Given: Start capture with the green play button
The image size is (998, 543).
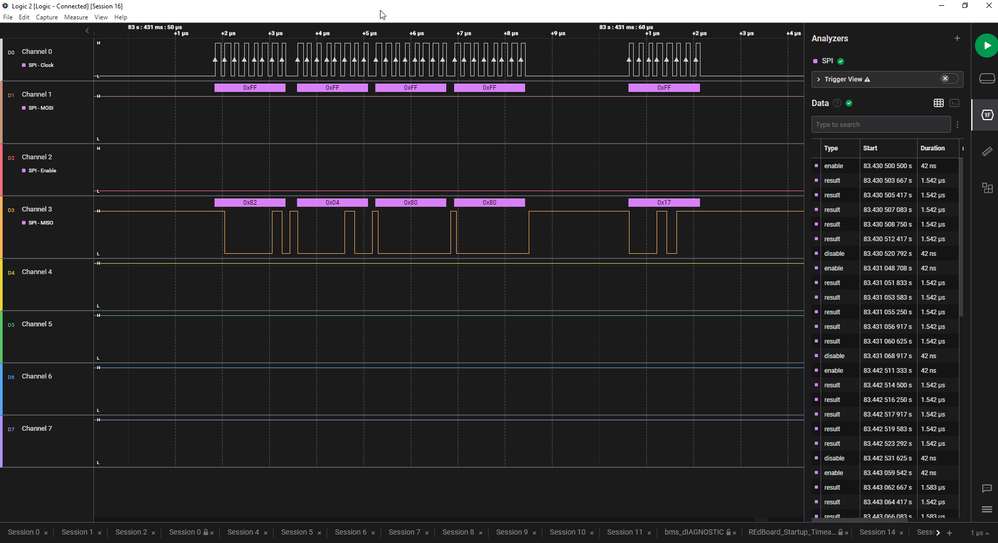Looking at the screenshot, I should [986, 46].
